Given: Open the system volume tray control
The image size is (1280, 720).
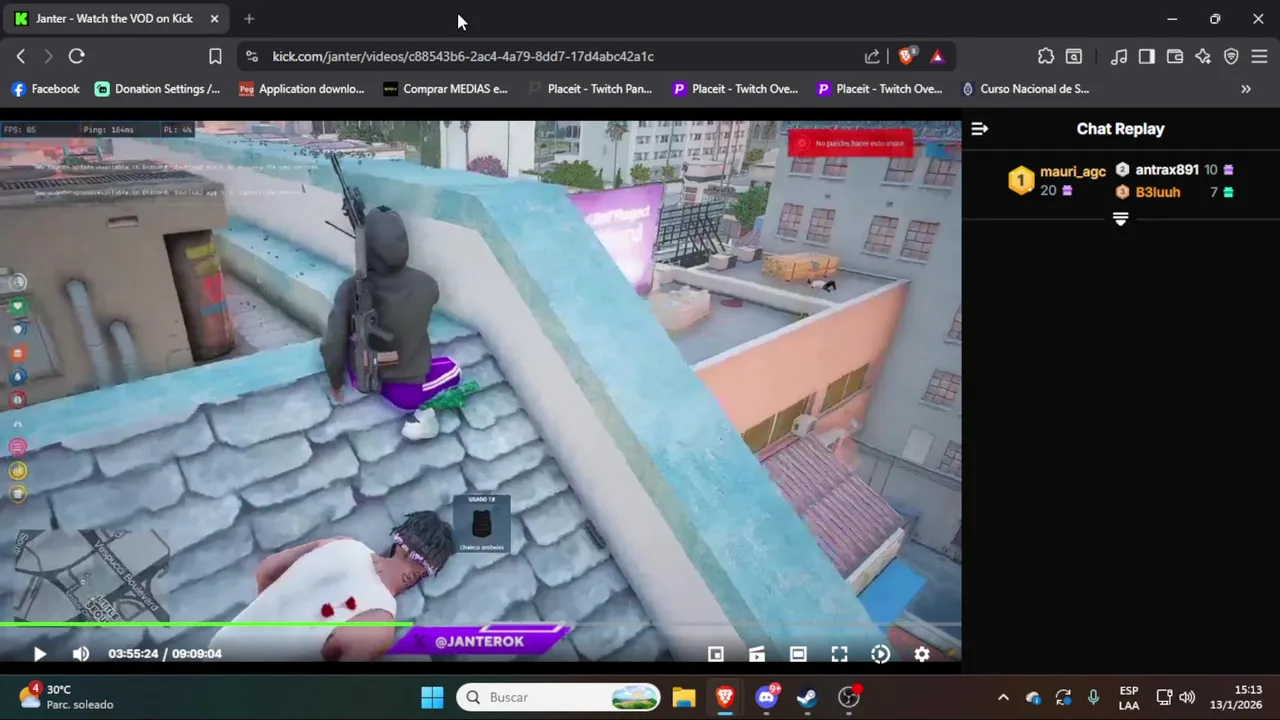Looking at the screenshot, I should 1187,697.
